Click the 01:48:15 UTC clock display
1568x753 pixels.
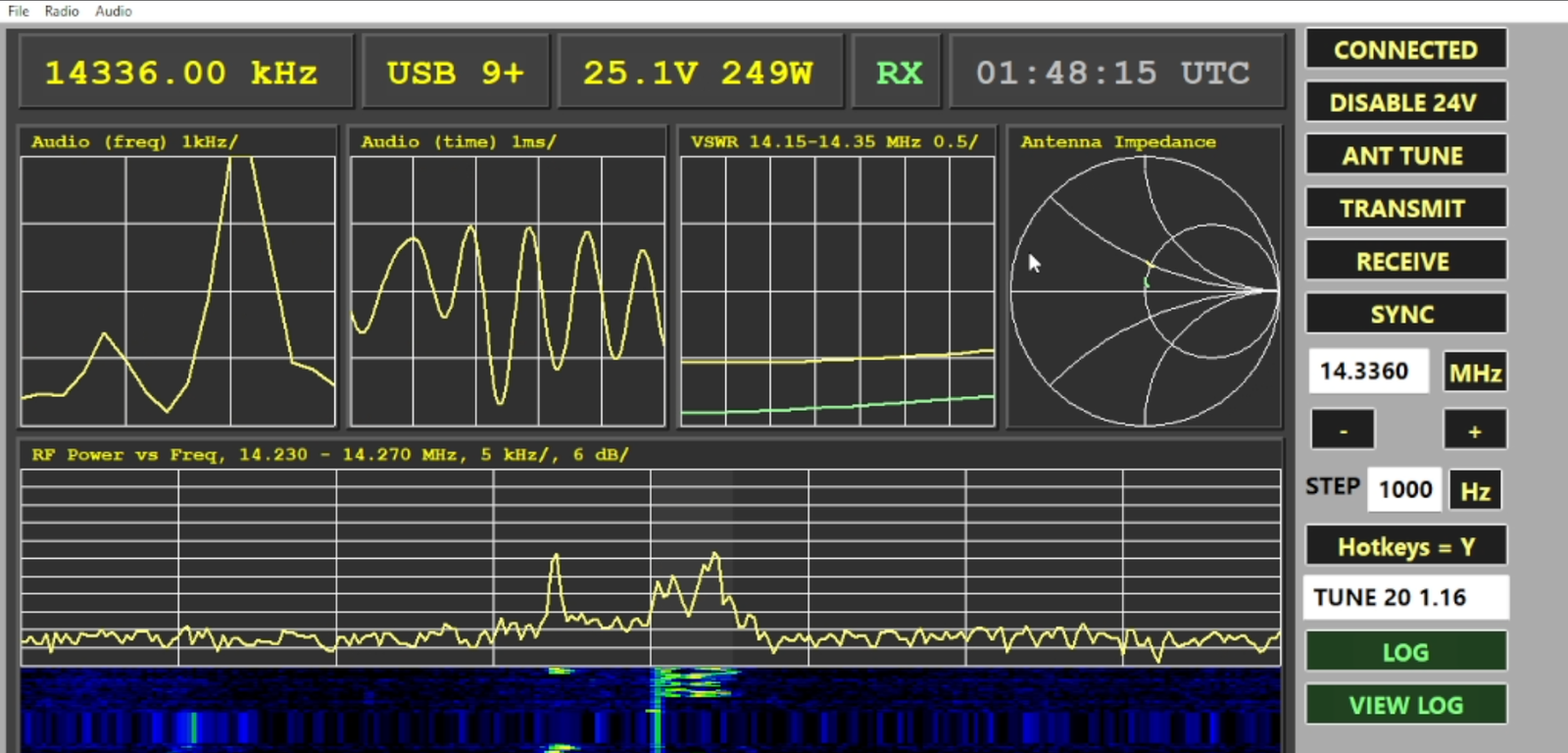click(x=1116, y=73)
